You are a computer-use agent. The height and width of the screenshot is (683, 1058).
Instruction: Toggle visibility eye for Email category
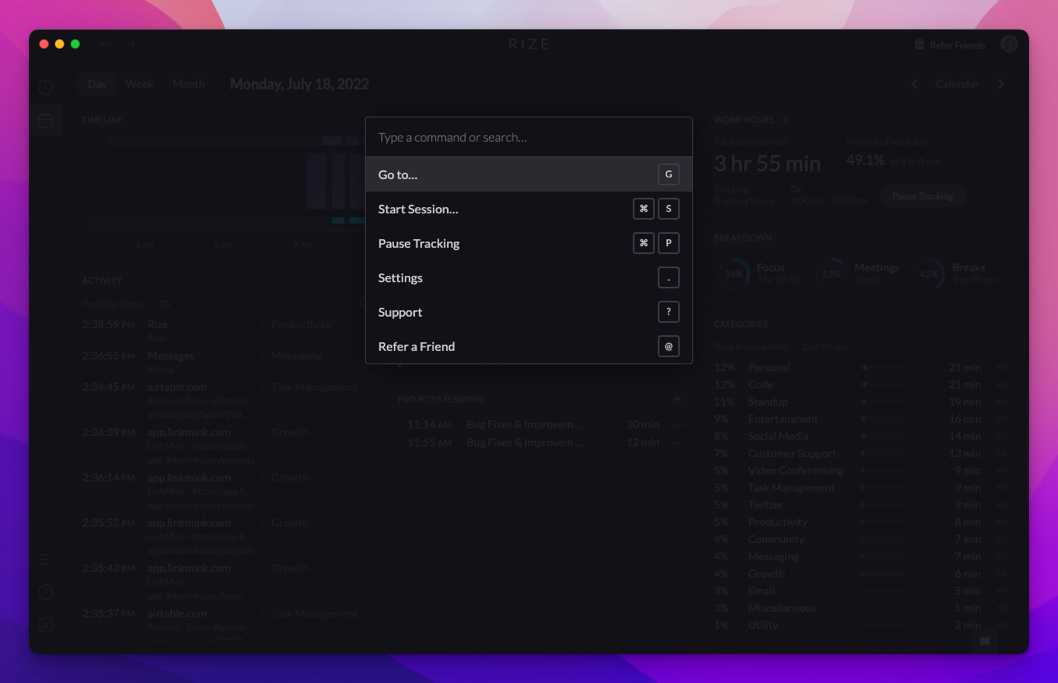tap(1001, 591)
